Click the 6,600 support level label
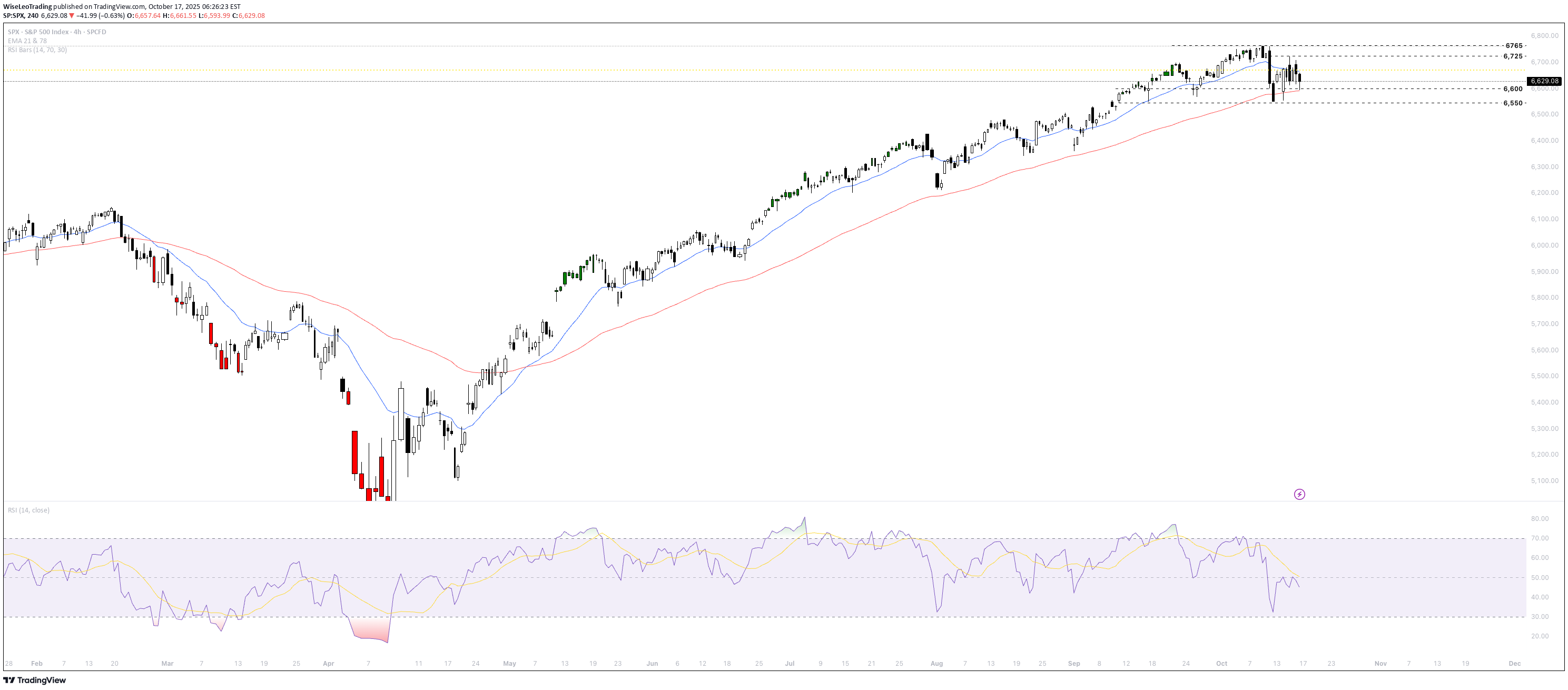 point(1513,89)
